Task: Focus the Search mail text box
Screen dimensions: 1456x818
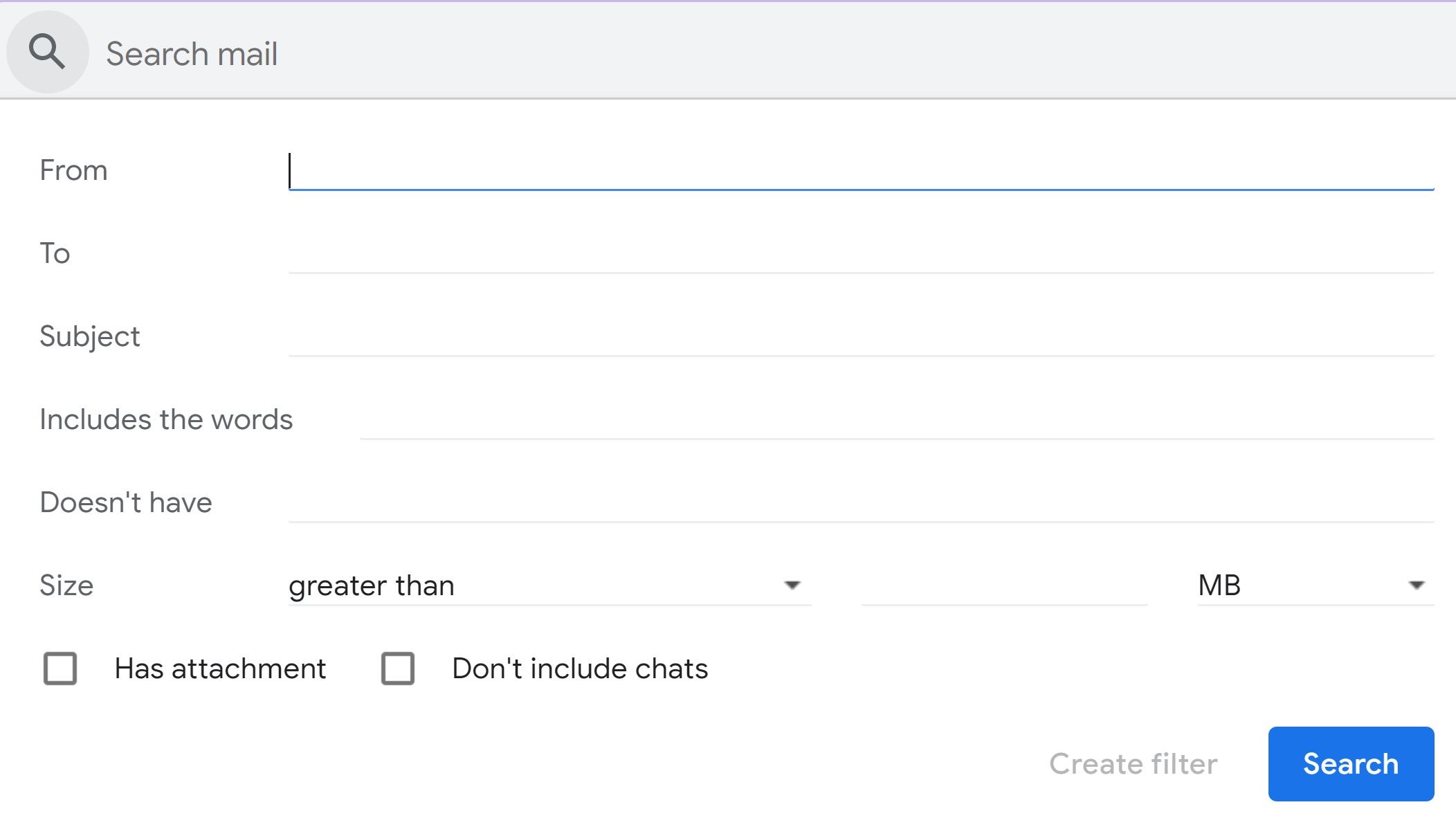Action: click(761, 54)
